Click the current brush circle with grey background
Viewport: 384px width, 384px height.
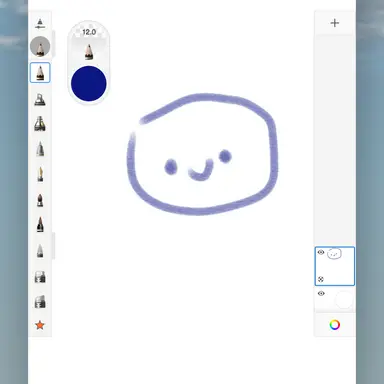click(x=40, y=46)
